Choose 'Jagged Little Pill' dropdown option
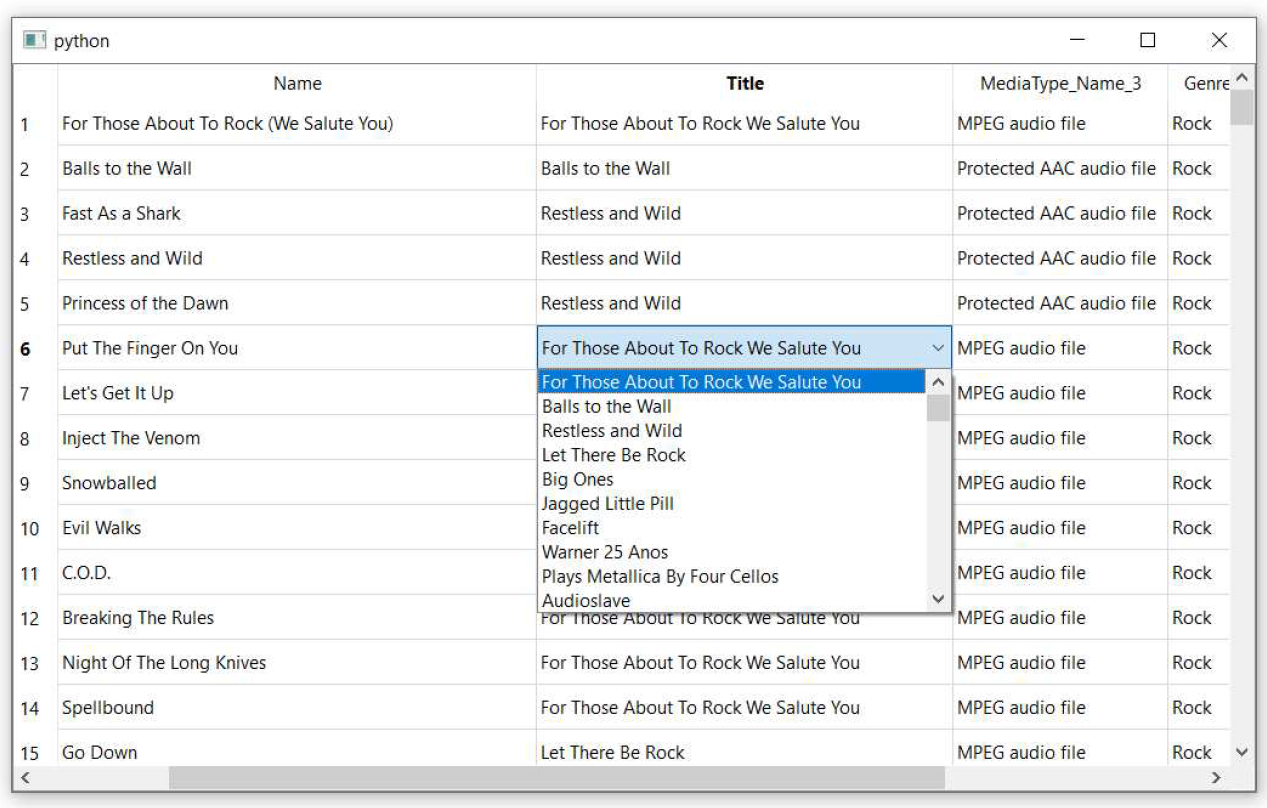1267x808 pixels. tap(732, 503)
